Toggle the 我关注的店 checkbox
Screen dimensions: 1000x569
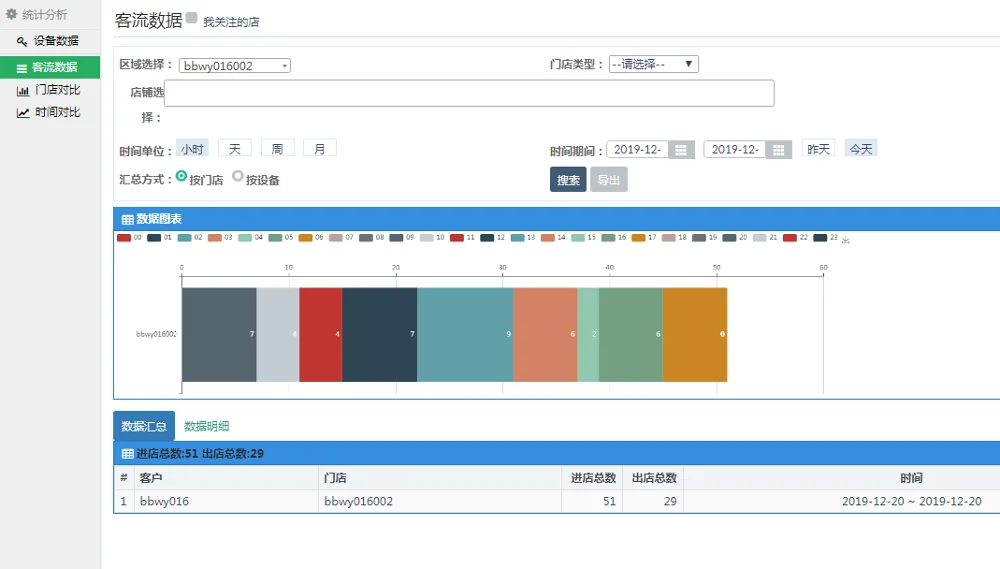(x=192, y=18)
